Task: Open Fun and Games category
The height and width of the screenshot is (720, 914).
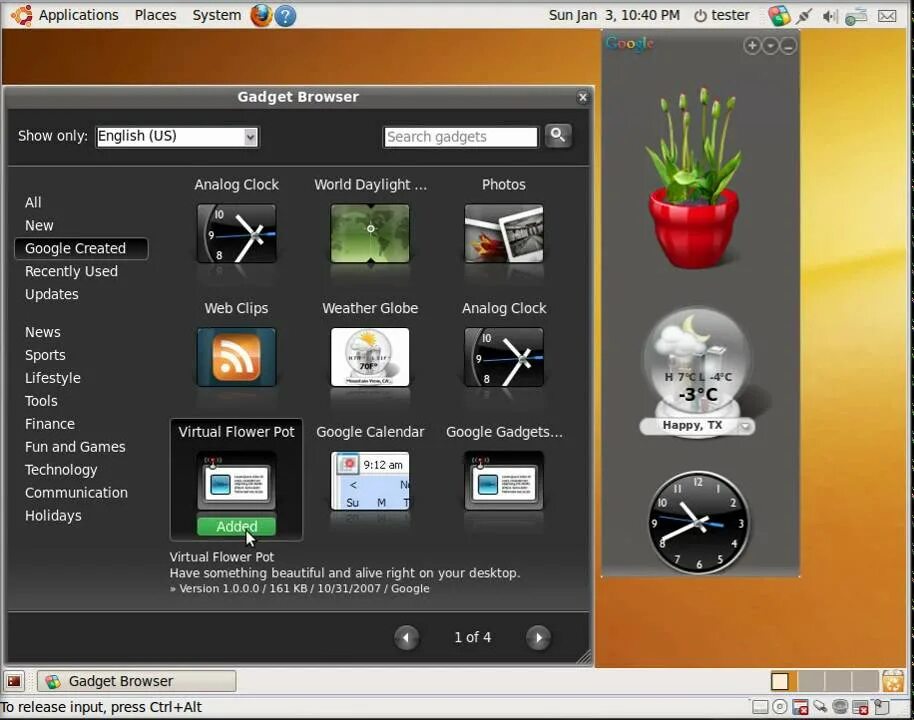Action: tap(75, 447)
